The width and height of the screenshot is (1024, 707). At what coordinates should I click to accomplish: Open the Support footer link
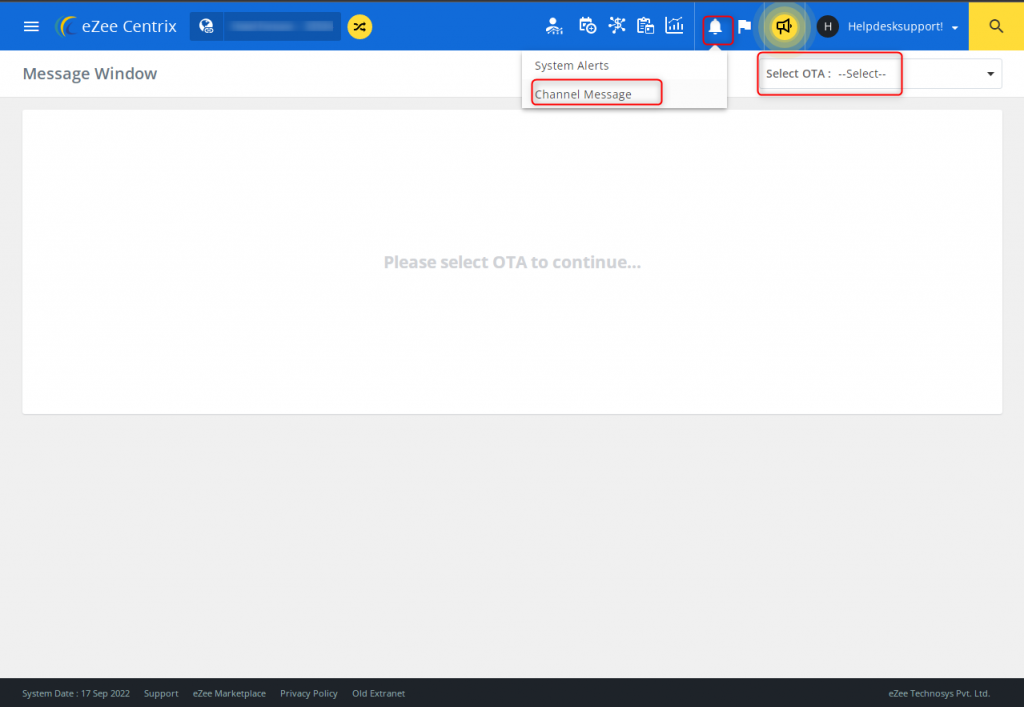tap(161, 693)
